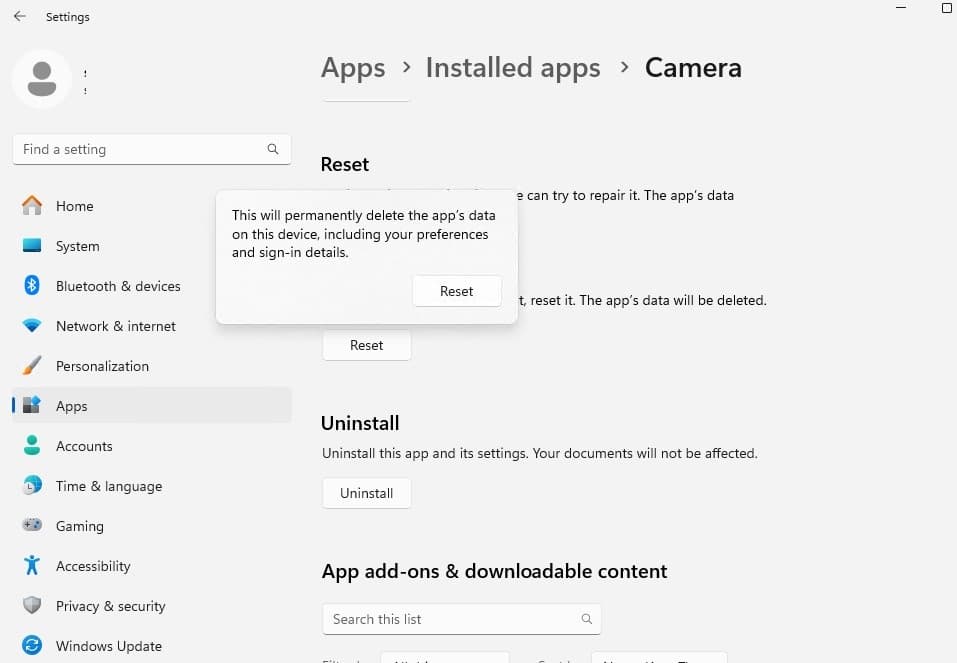The image size is (957, 663).
Task: Open Accessibility settings
Action: (92, 566)
